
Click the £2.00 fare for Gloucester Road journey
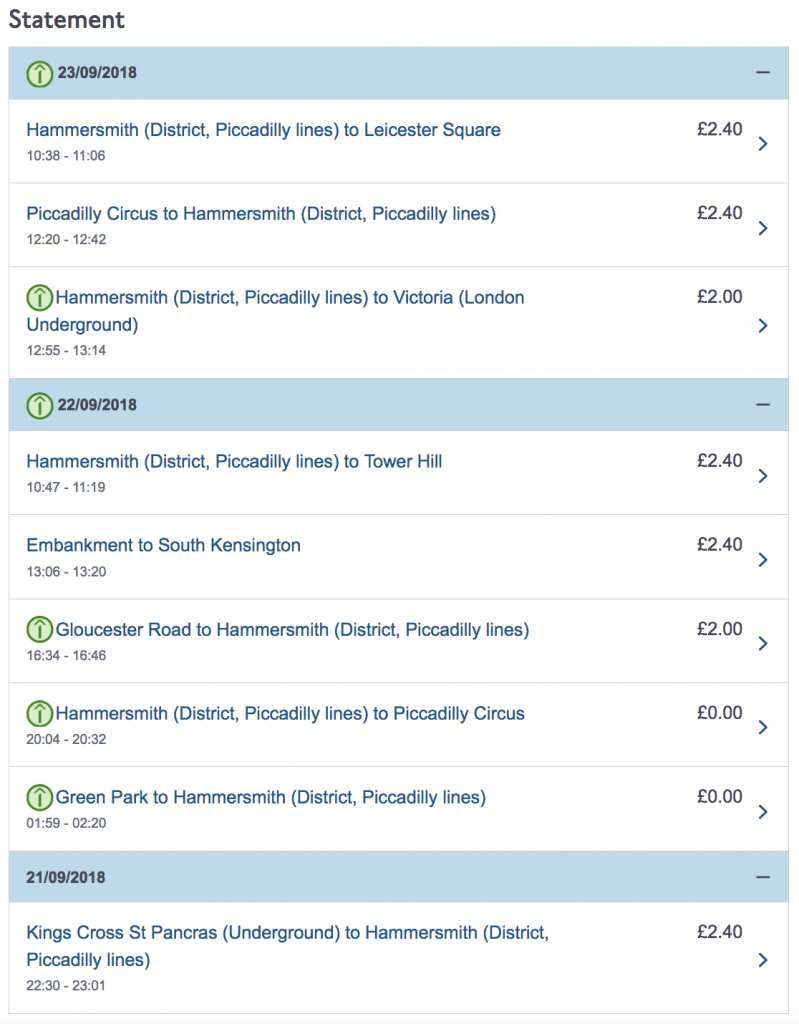point(719,630)
